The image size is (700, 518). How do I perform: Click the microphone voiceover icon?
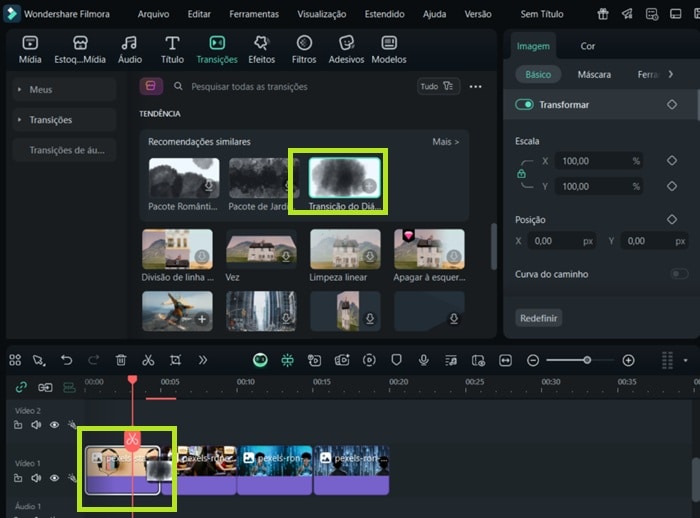pyautogui.click(x=424, y=360)
